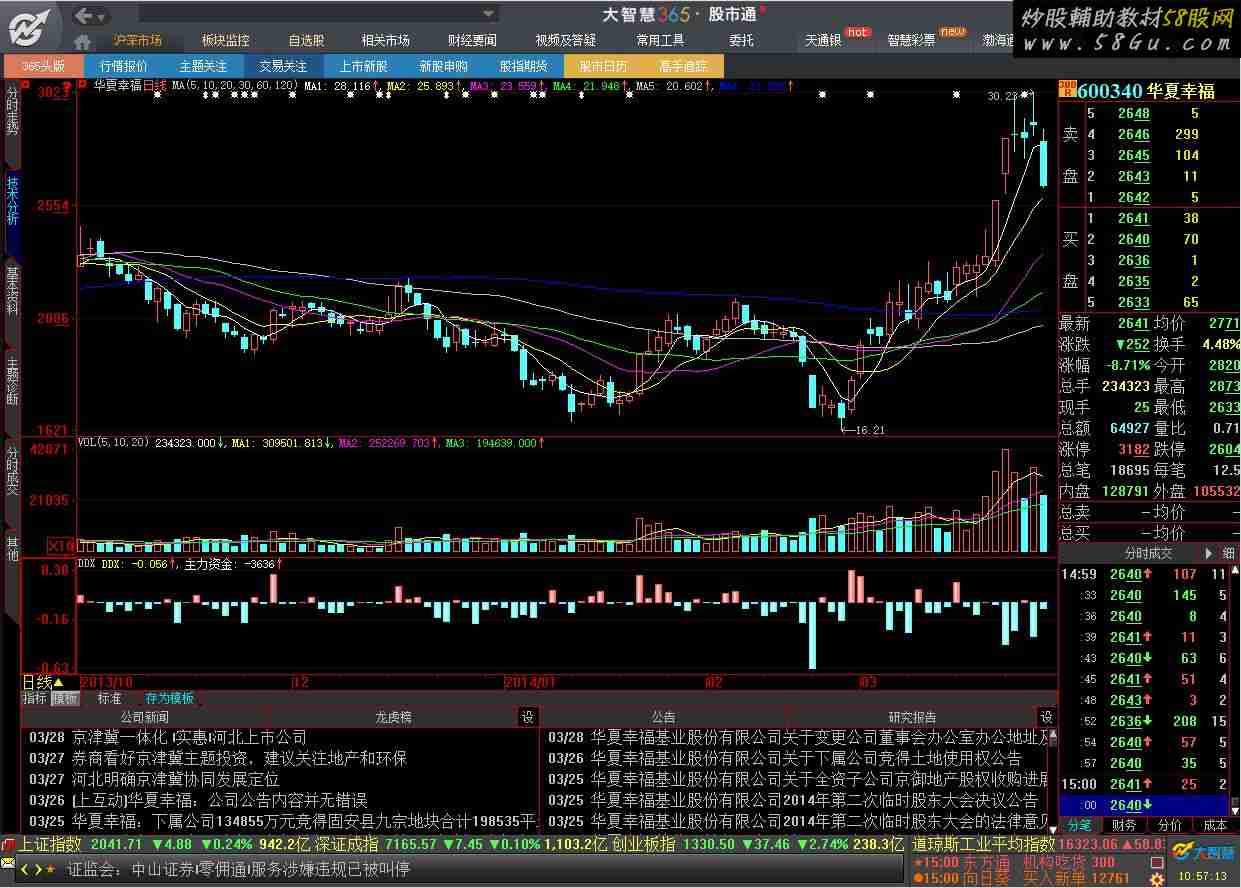Switch to the 分价 bottom tab

pyautogui.click(x=1169, y=825)
